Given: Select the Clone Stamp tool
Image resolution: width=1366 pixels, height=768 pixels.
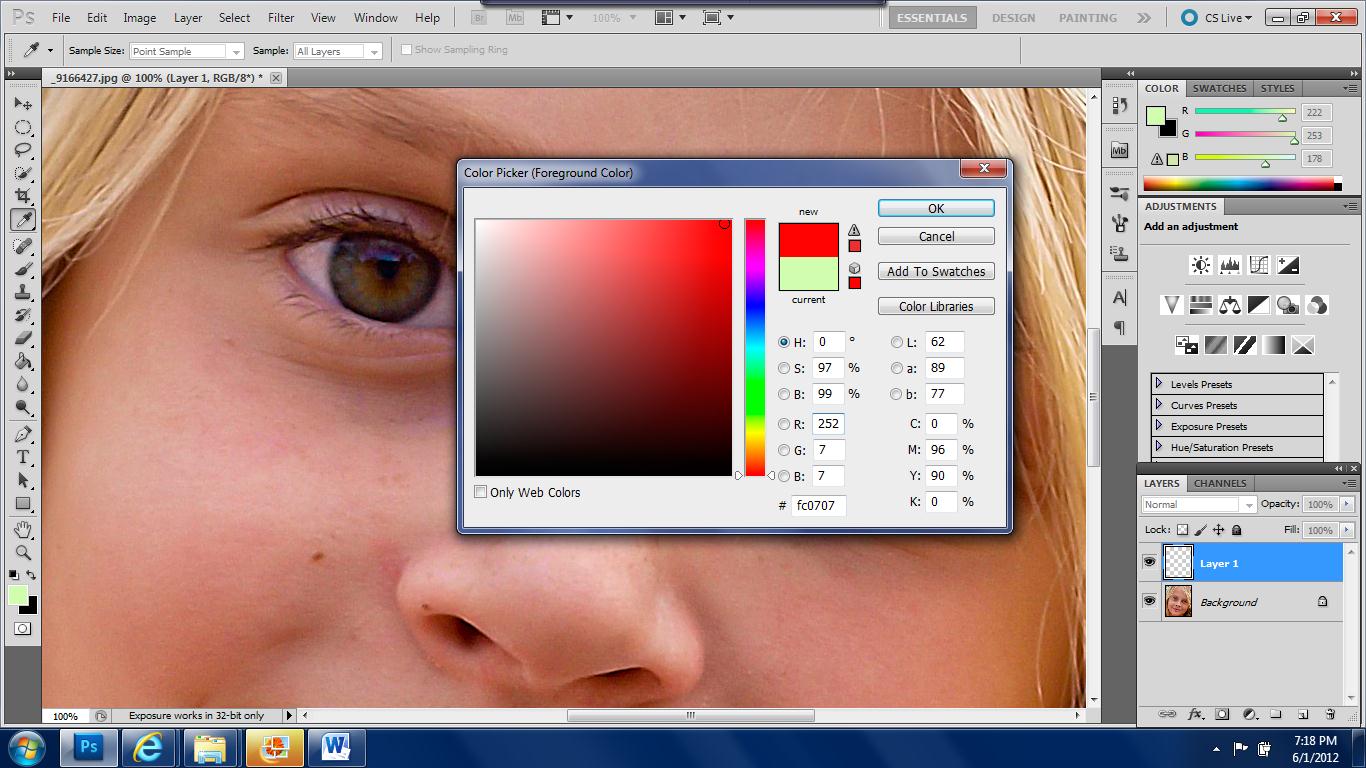Looking at the screenshot, I should click(x=23, y=292).
